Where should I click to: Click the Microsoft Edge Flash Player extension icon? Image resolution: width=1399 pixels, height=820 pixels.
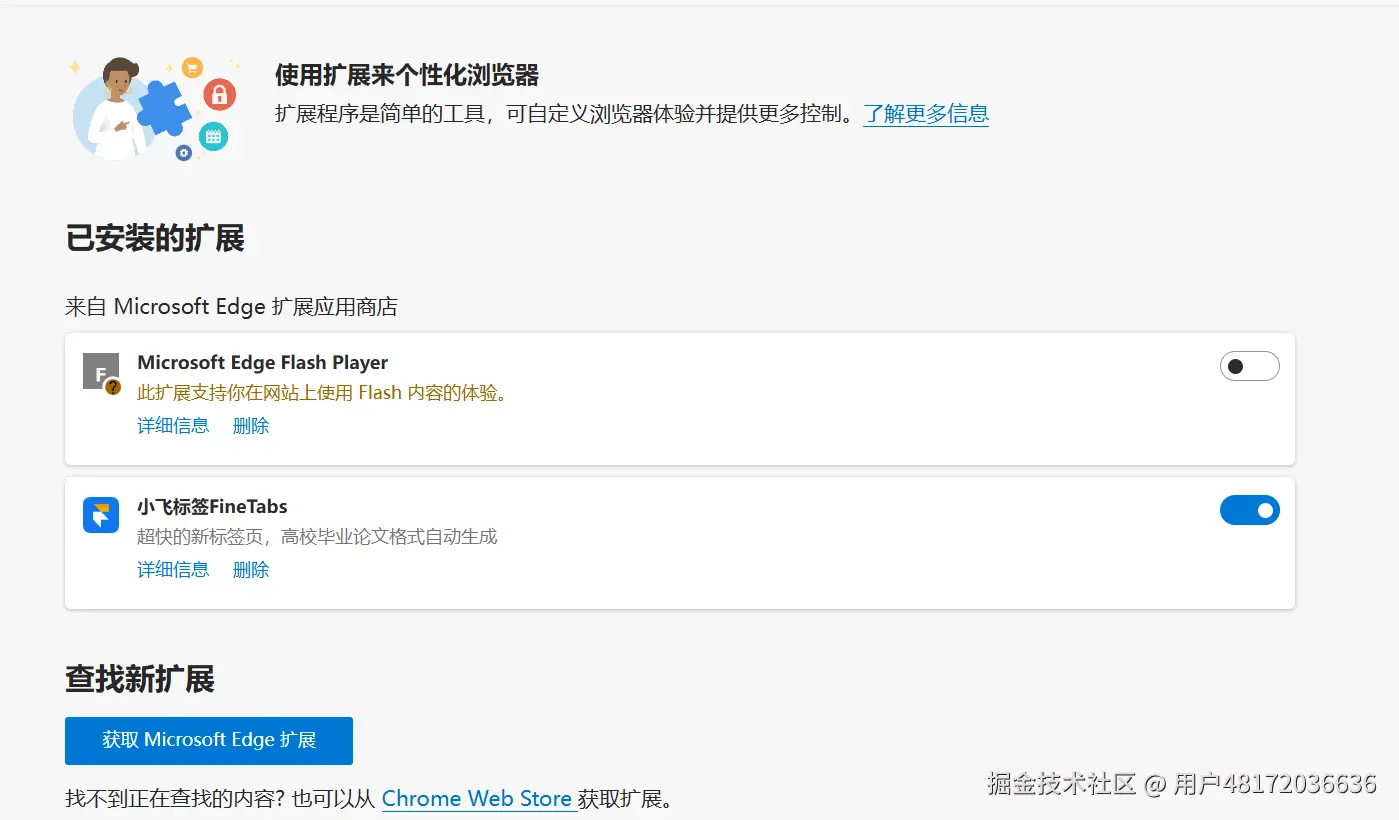(x=100, y=370)
